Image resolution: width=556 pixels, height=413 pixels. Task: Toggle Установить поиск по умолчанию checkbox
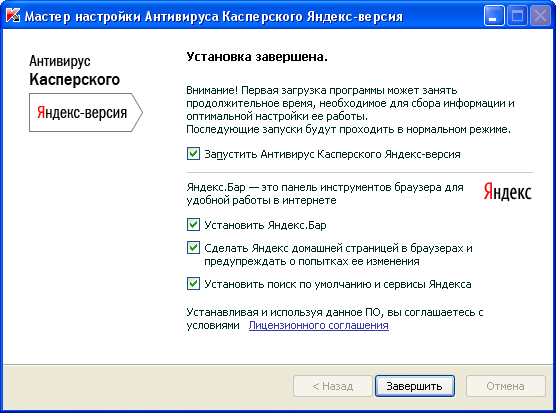tap(193, 284)
